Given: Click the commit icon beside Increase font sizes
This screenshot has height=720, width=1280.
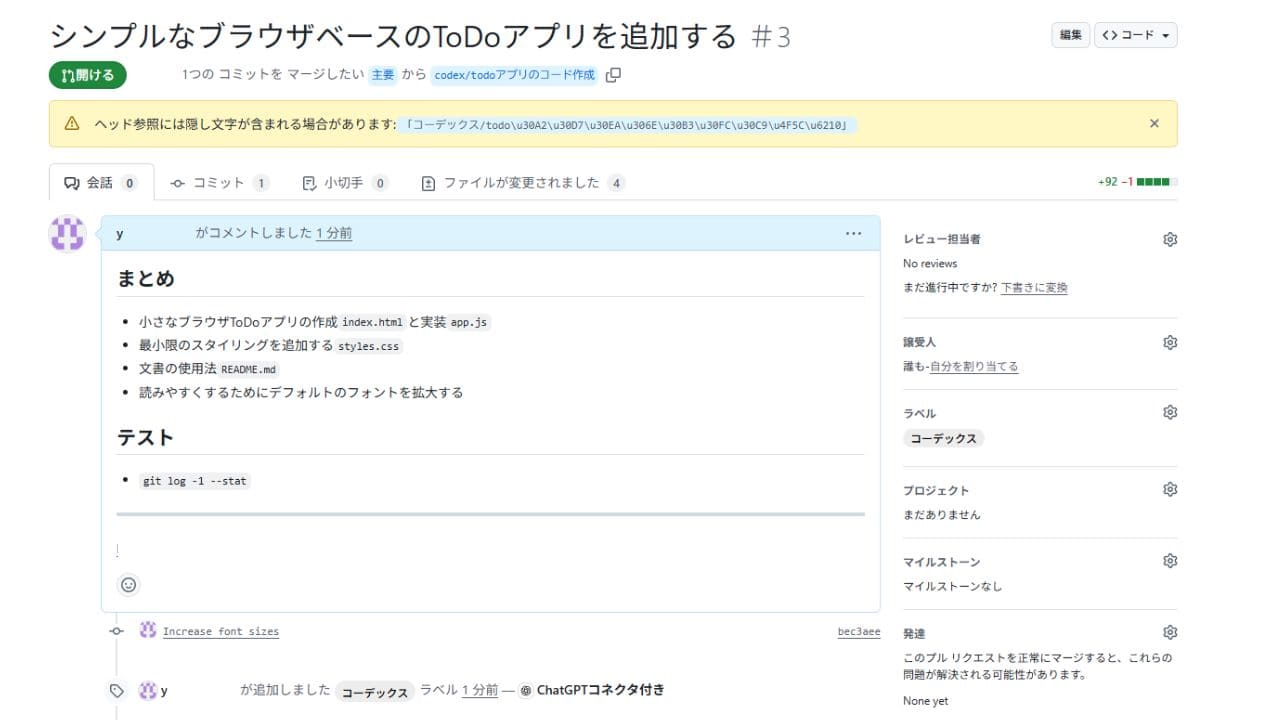Looking at the screenshot, I should (x=116, y=631).
